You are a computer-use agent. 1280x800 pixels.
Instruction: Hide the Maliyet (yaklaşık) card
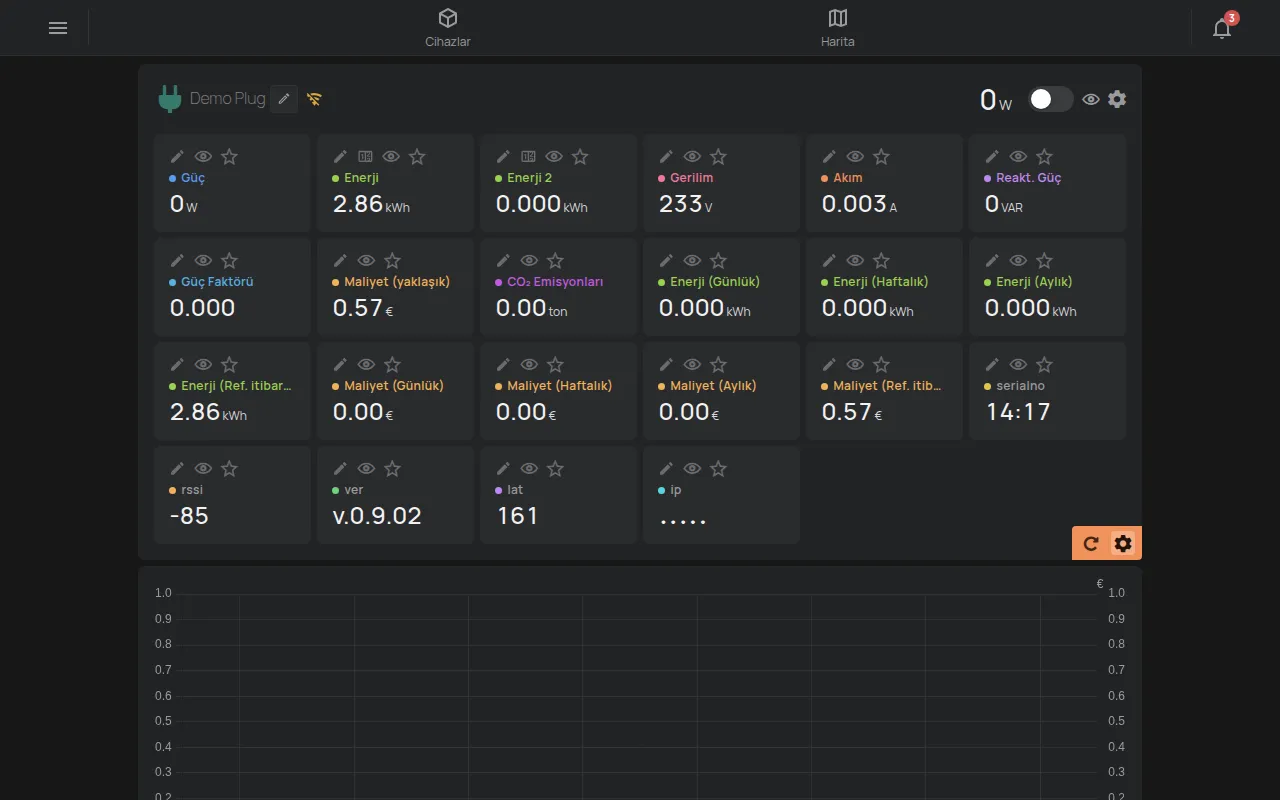(x=366, y=261)
